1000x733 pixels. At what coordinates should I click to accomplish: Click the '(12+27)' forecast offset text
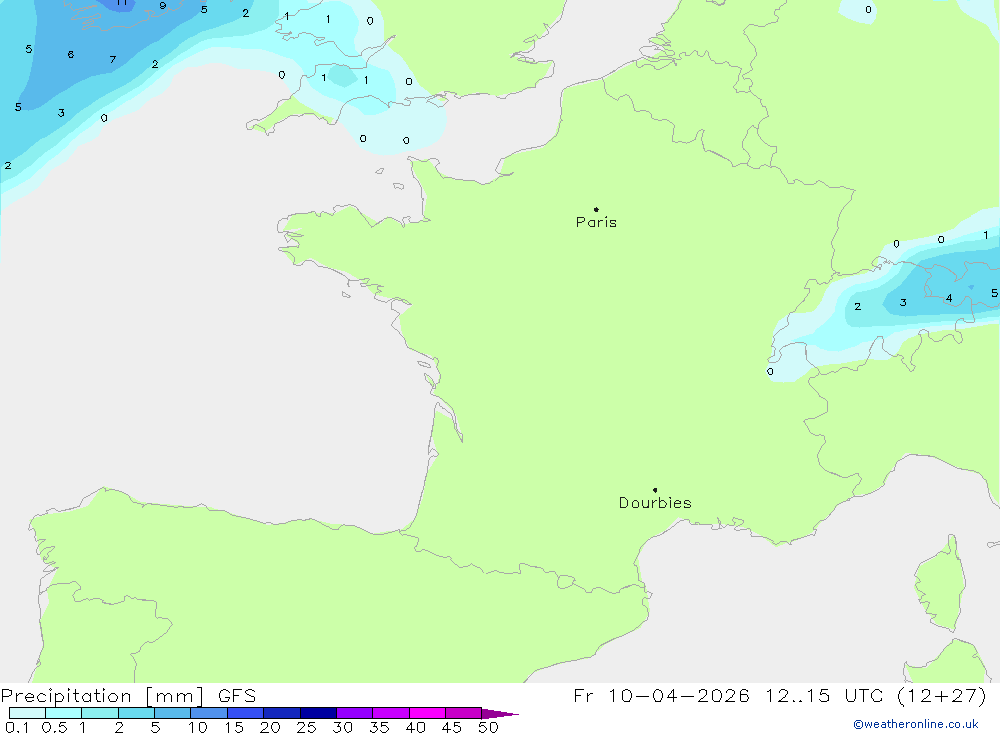tap(941, 696)
